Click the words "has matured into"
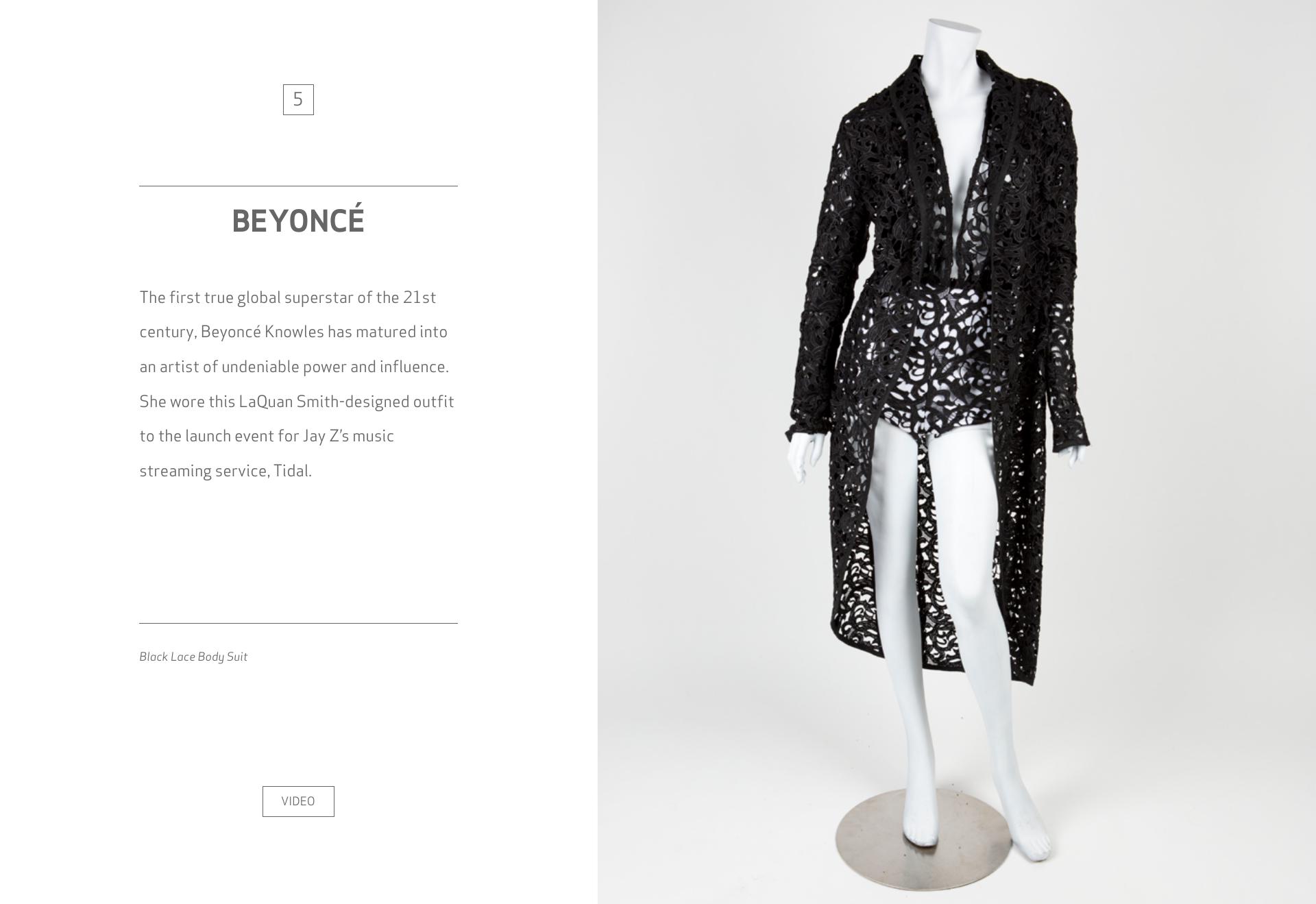 [387, 332]
